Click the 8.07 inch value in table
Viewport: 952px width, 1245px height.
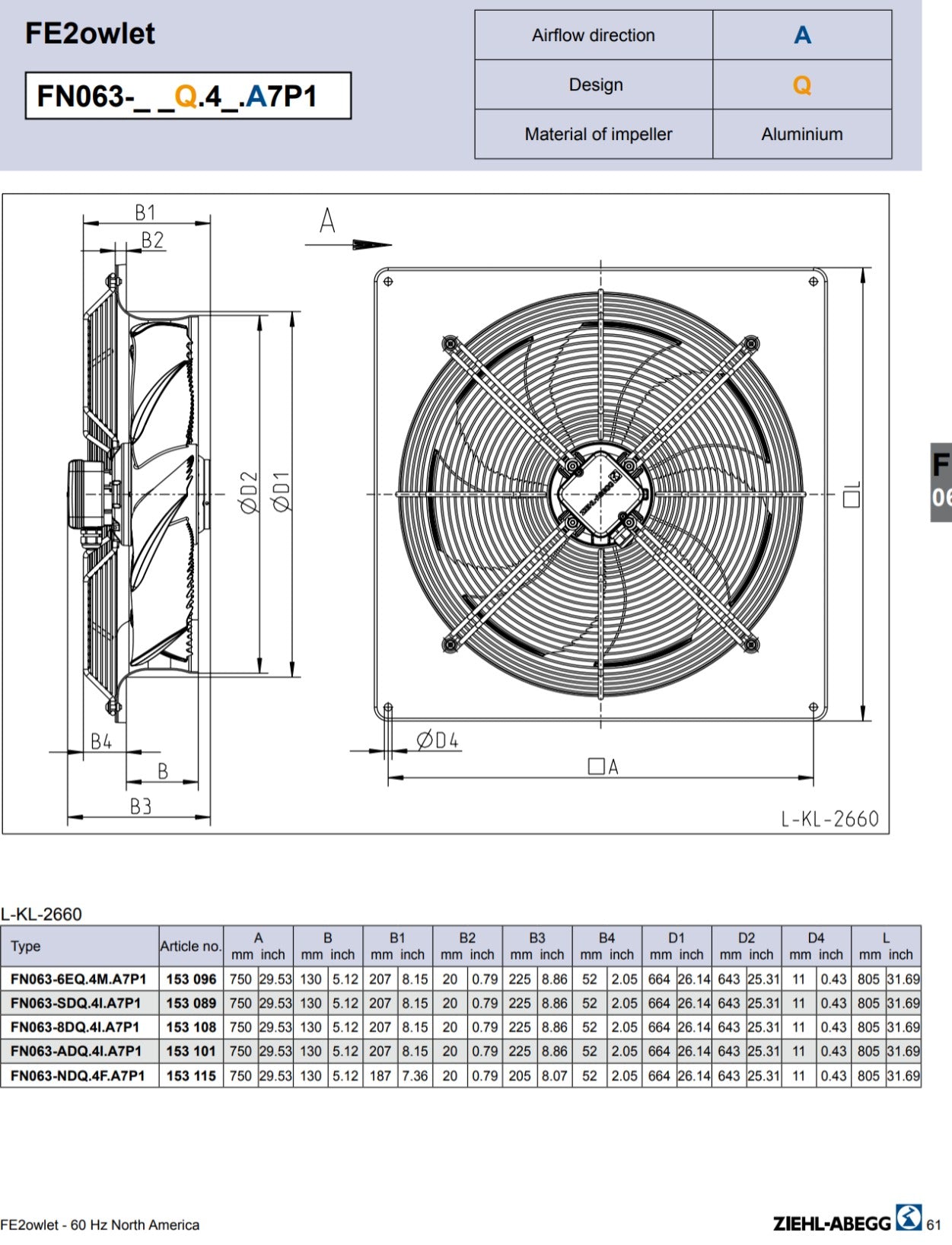pos(555,1076)
